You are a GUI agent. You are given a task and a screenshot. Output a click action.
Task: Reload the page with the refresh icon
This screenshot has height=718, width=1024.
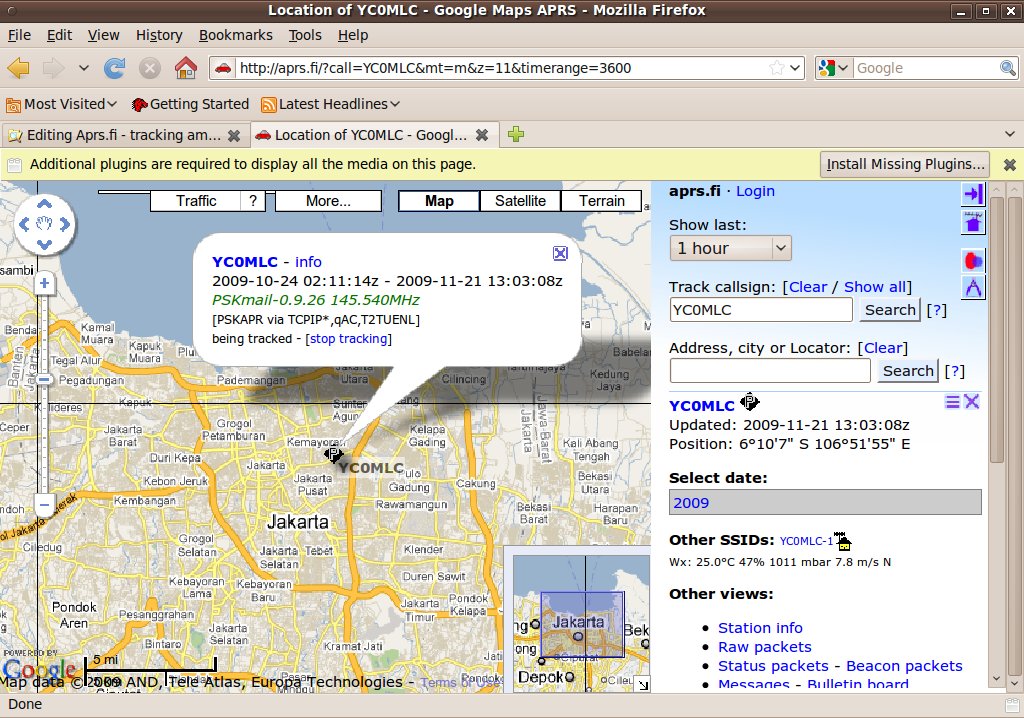[115, 68]
